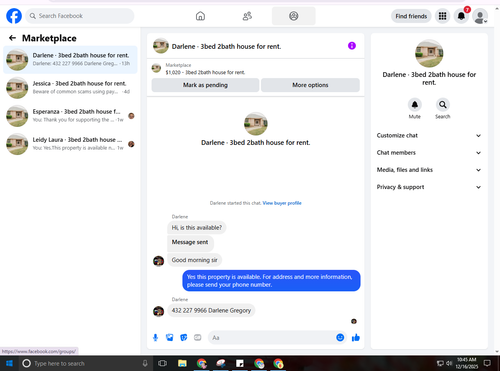Screen dimensions: 500x371
Task: Open the GIF picker icon
Action: click(x=198, y=338)
